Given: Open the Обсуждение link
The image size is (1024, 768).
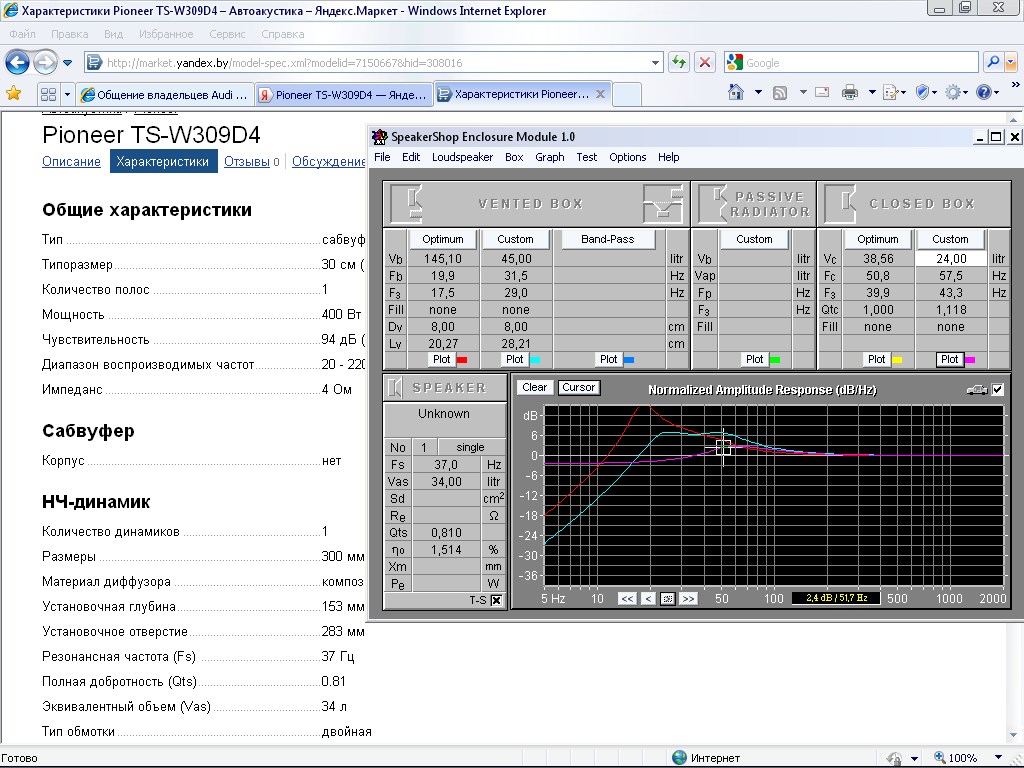Looking at the screenshot, I should tap(328, 161).
